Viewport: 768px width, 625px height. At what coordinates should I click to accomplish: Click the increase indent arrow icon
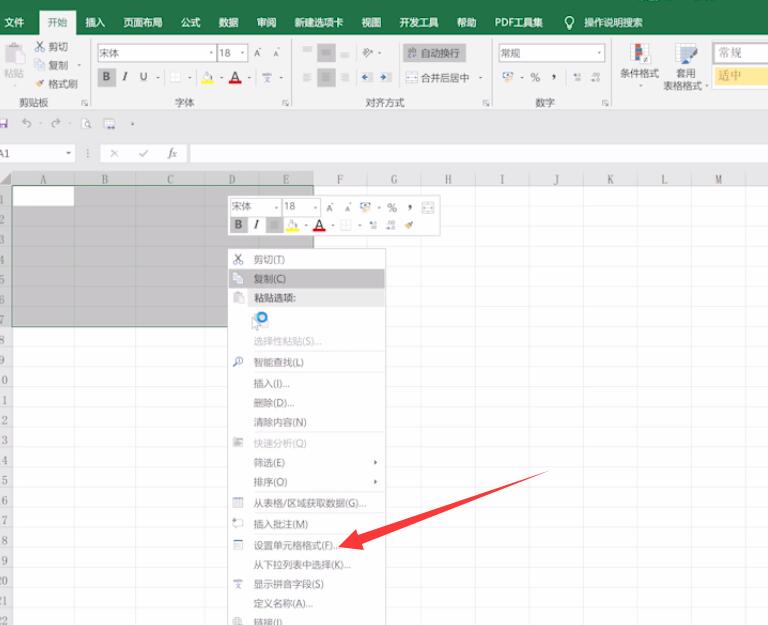(x=384, y=77)
